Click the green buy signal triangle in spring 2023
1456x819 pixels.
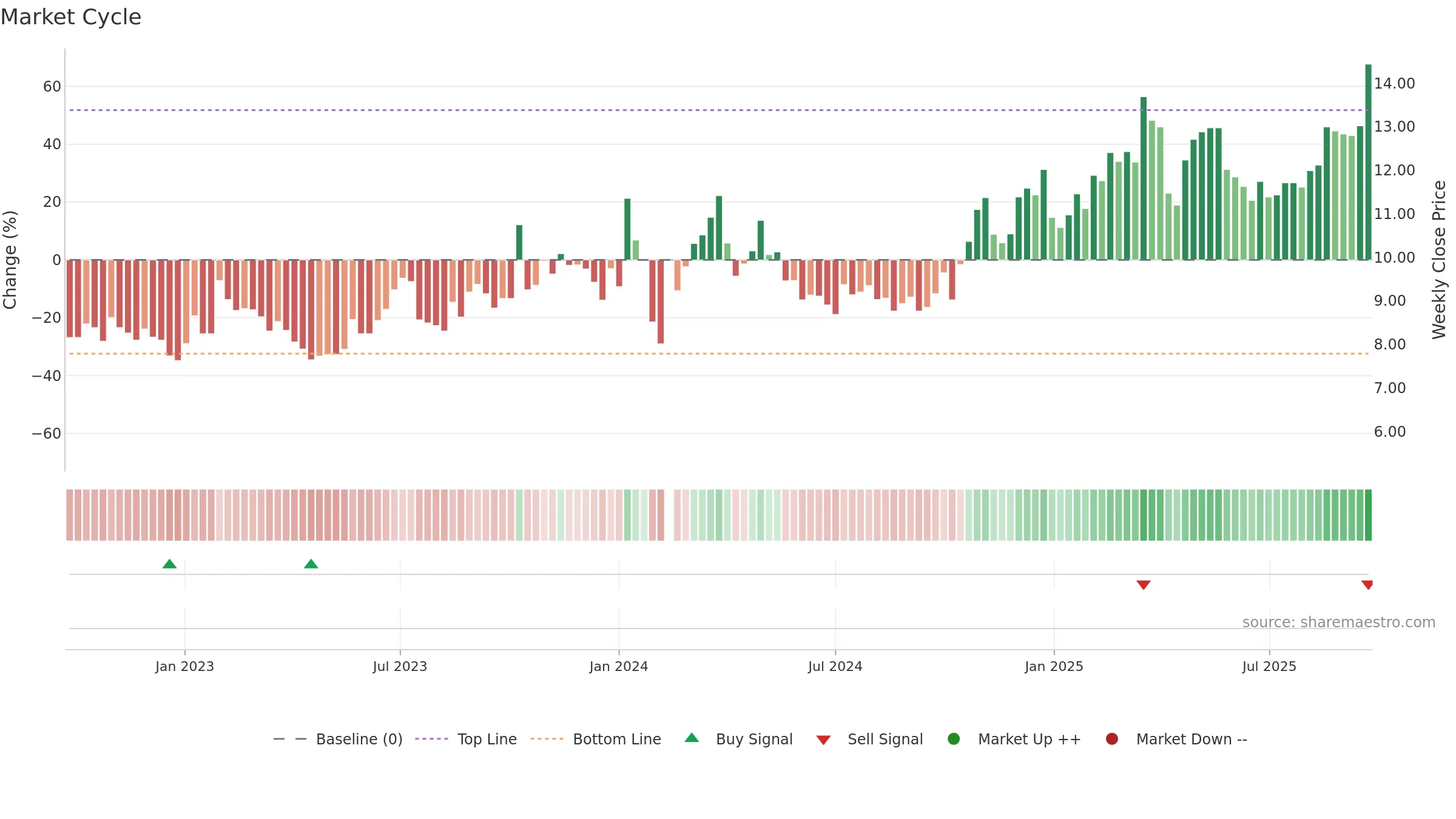coord(311,564)
